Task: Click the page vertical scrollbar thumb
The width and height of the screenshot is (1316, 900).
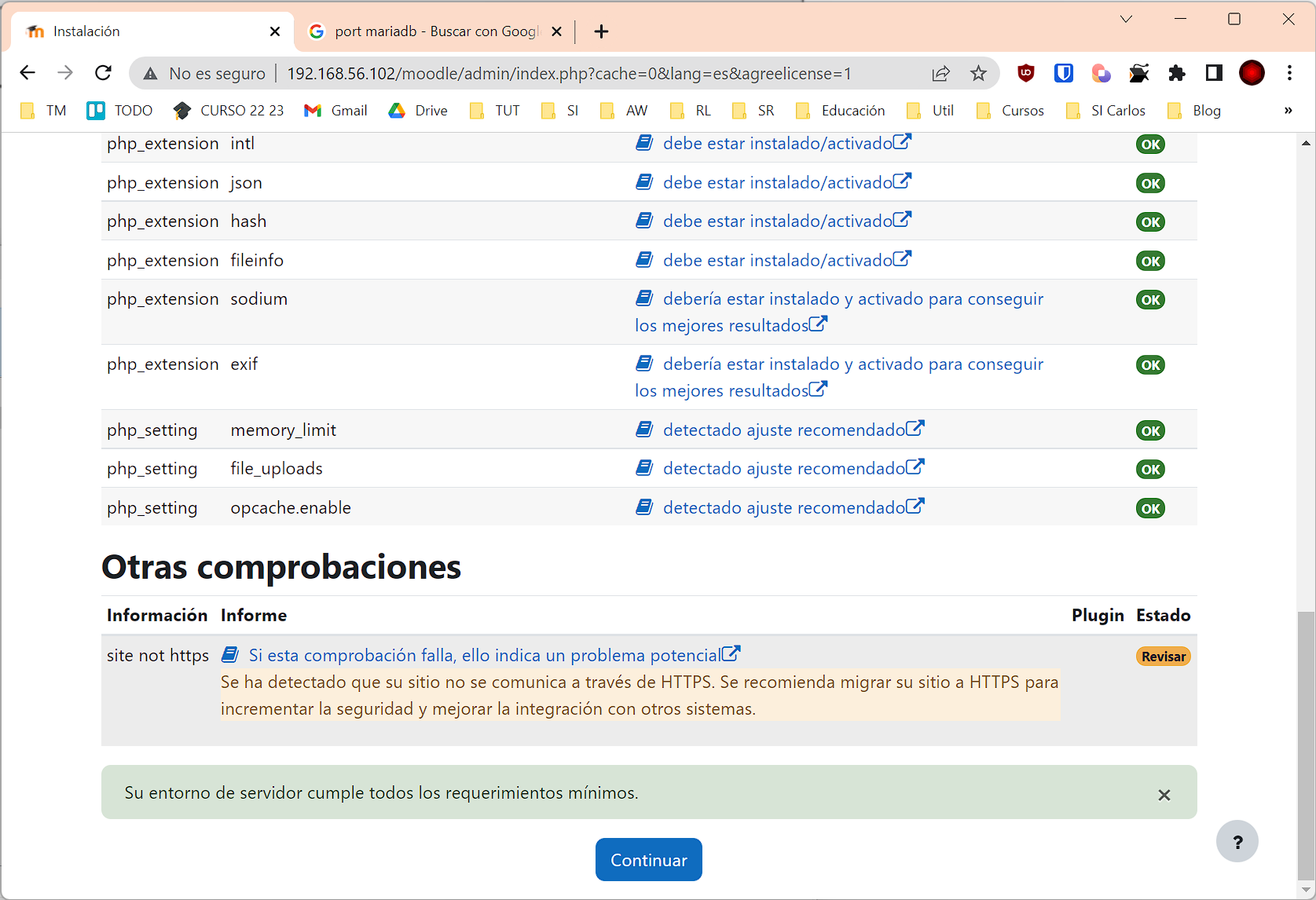Action: [1306, 746]
